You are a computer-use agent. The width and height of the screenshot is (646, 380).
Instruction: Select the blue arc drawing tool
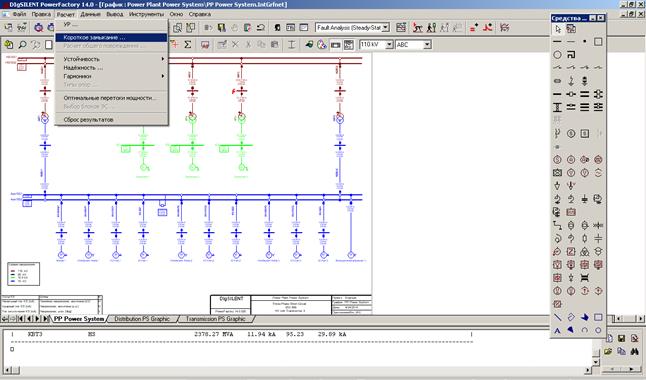point(585,331)
